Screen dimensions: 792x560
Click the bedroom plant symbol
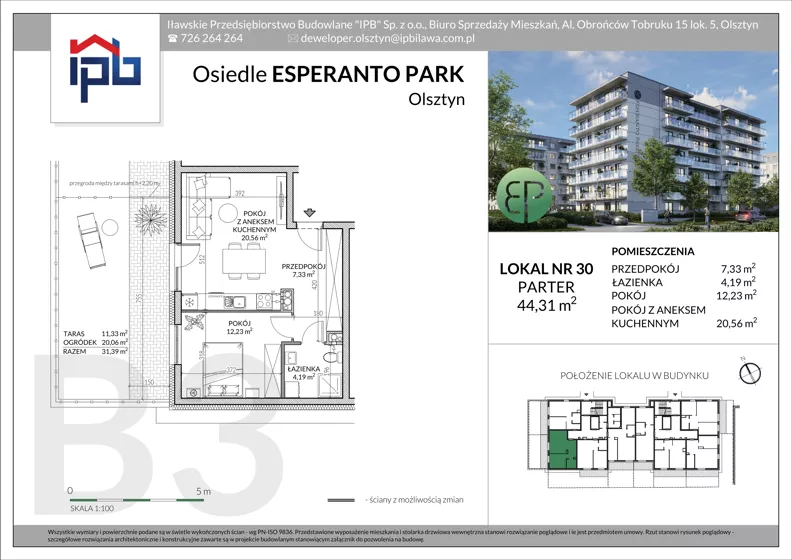[195, 322]
